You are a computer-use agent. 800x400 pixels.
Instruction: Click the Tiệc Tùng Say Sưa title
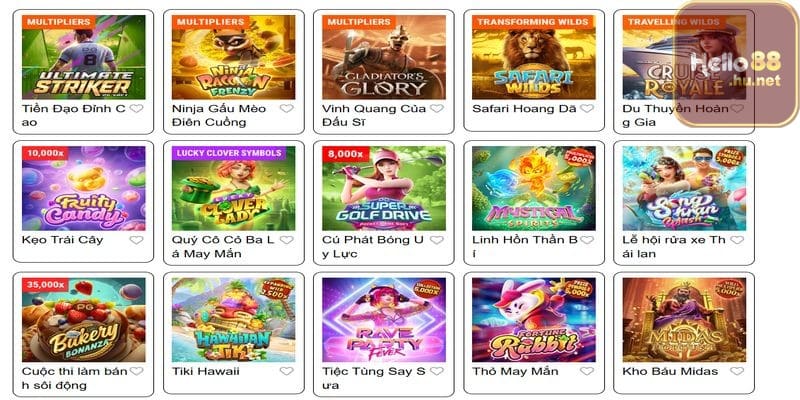tap(374, 378)
